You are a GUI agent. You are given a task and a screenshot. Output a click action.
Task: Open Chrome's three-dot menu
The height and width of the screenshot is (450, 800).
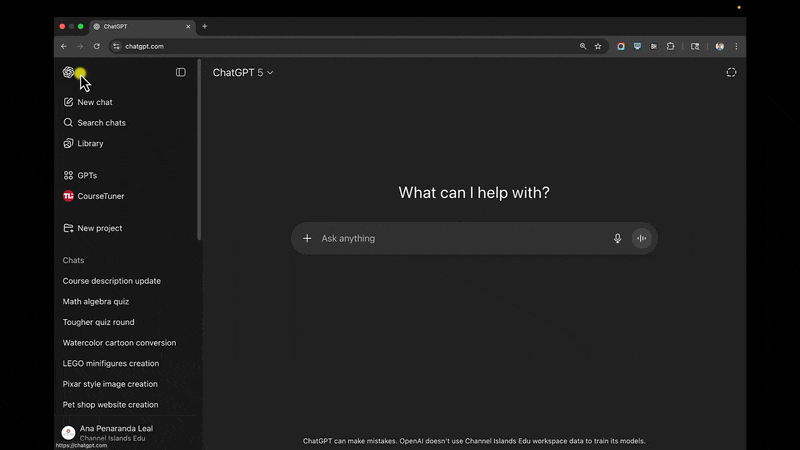point(736,46)
